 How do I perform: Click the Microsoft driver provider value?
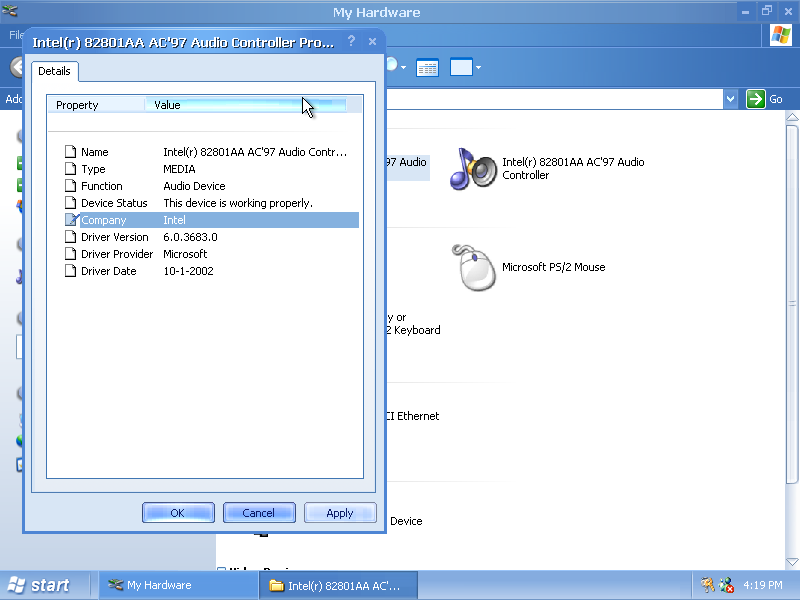(185, 254)
